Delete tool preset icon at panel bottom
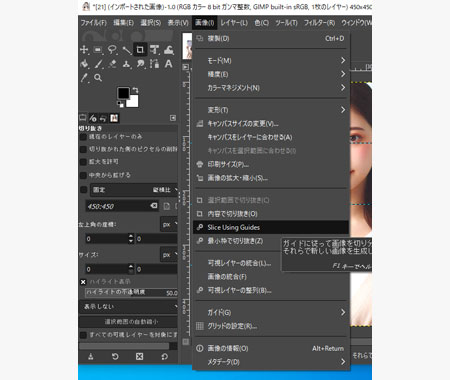 coord(140,357)
